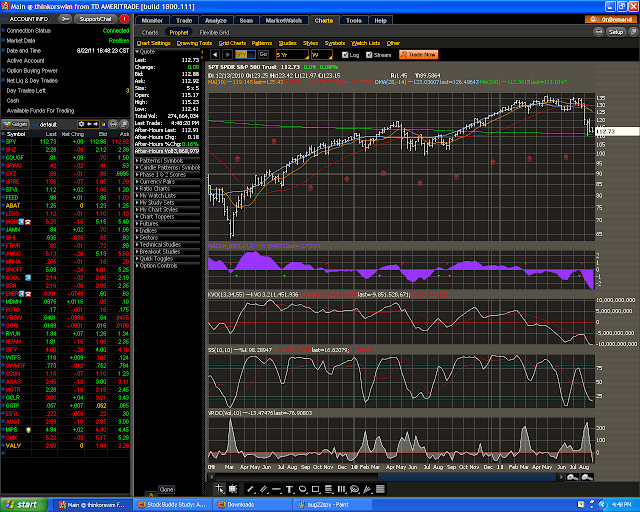Toggle the Log scale checkbox
The width and height of the screenshot is (640, 512).
[x=345, y=55]
